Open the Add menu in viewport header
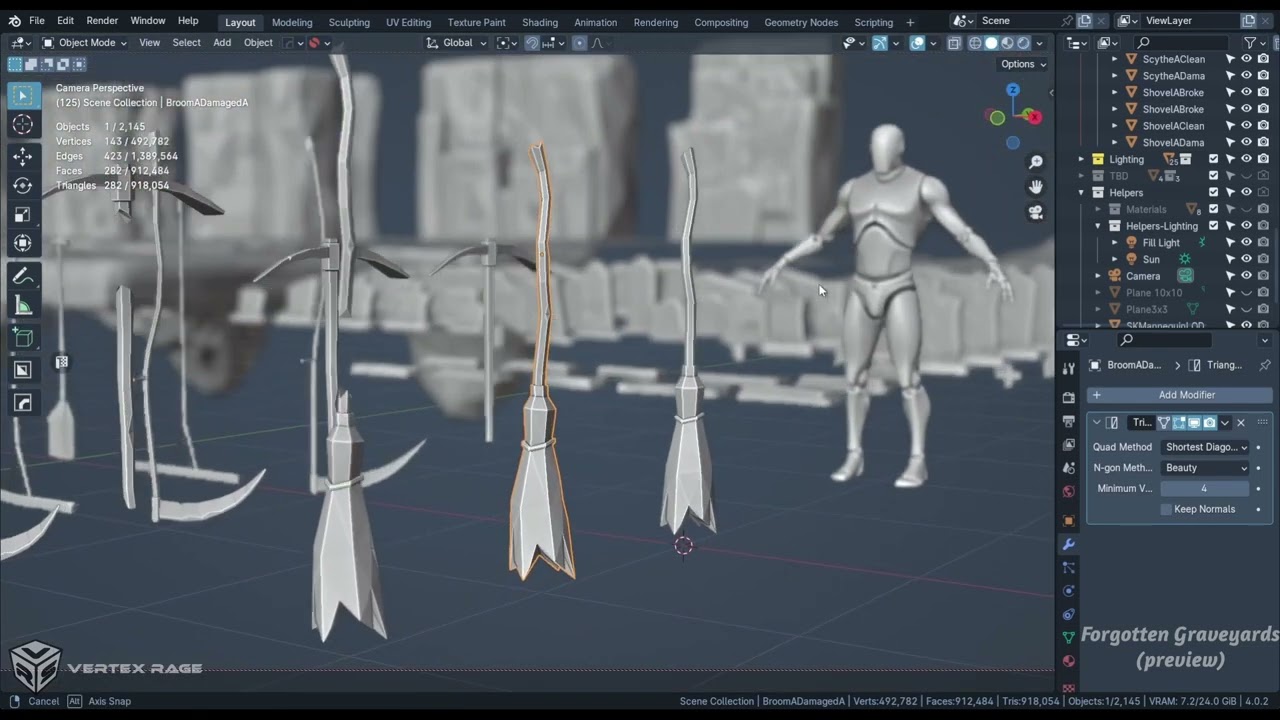This screenshot has height=720, width=1280. click(x=222, y=43)
